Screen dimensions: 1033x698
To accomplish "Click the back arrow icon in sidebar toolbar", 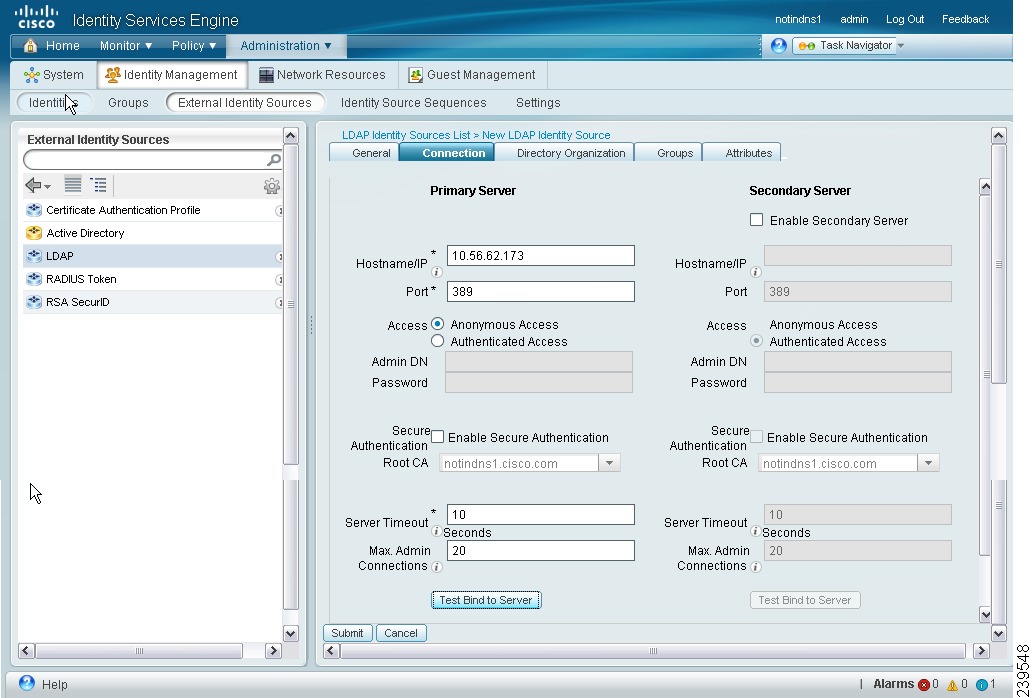I will click(33, 186).
